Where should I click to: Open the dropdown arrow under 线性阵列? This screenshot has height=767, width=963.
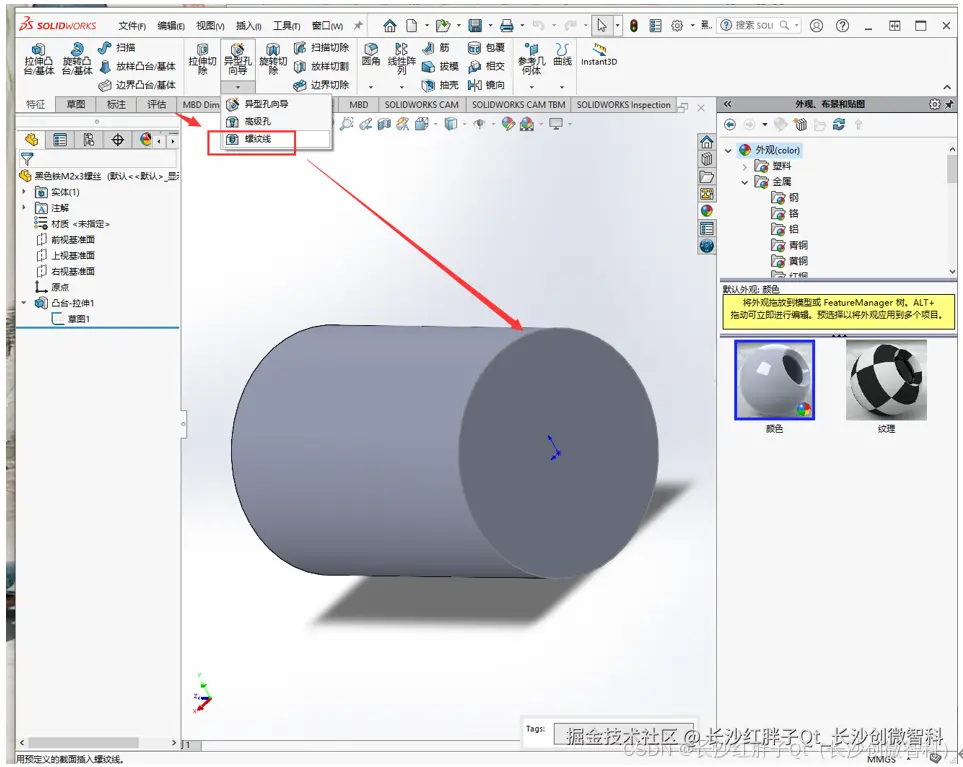pyautogui.click(x=402, y=87)
